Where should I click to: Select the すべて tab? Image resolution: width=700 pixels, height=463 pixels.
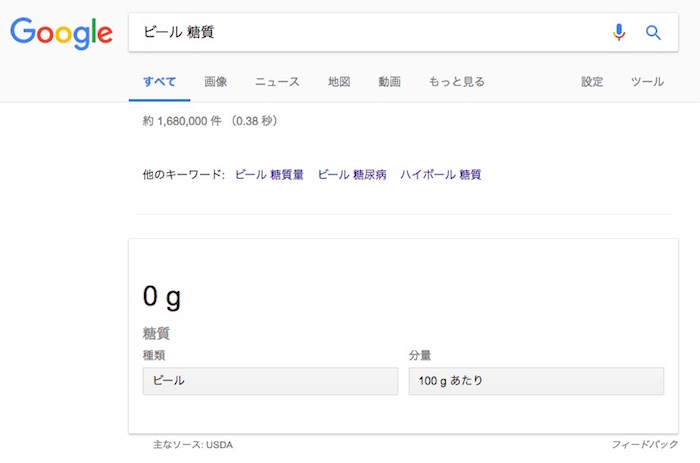[159, 82]
